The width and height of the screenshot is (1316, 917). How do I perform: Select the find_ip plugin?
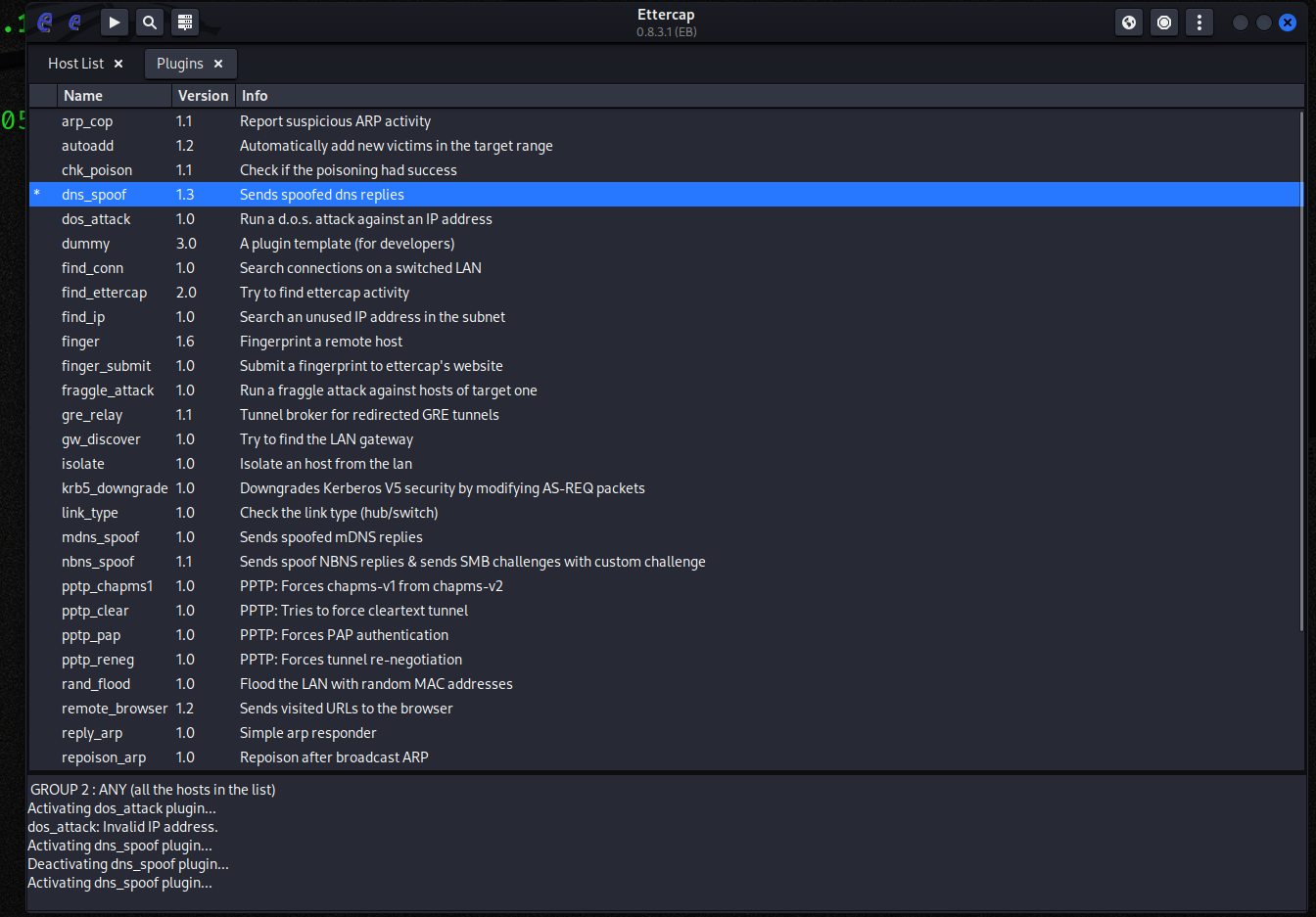(666, 317)
